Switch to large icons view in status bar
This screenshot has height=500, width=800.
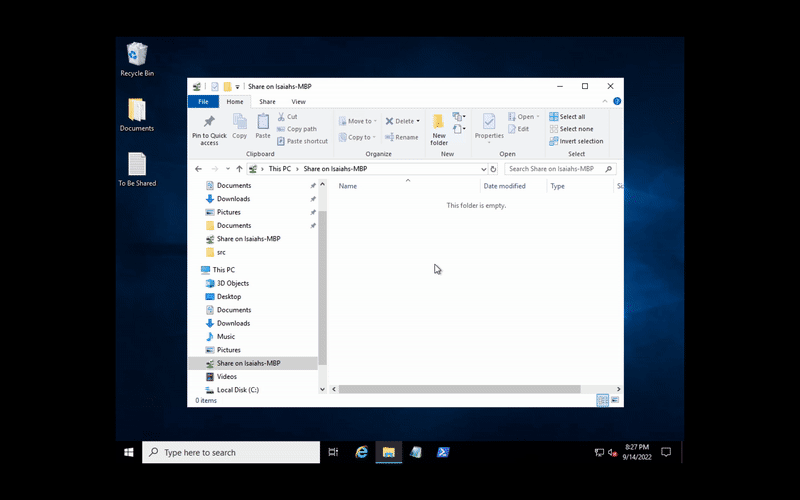point(613,400)
